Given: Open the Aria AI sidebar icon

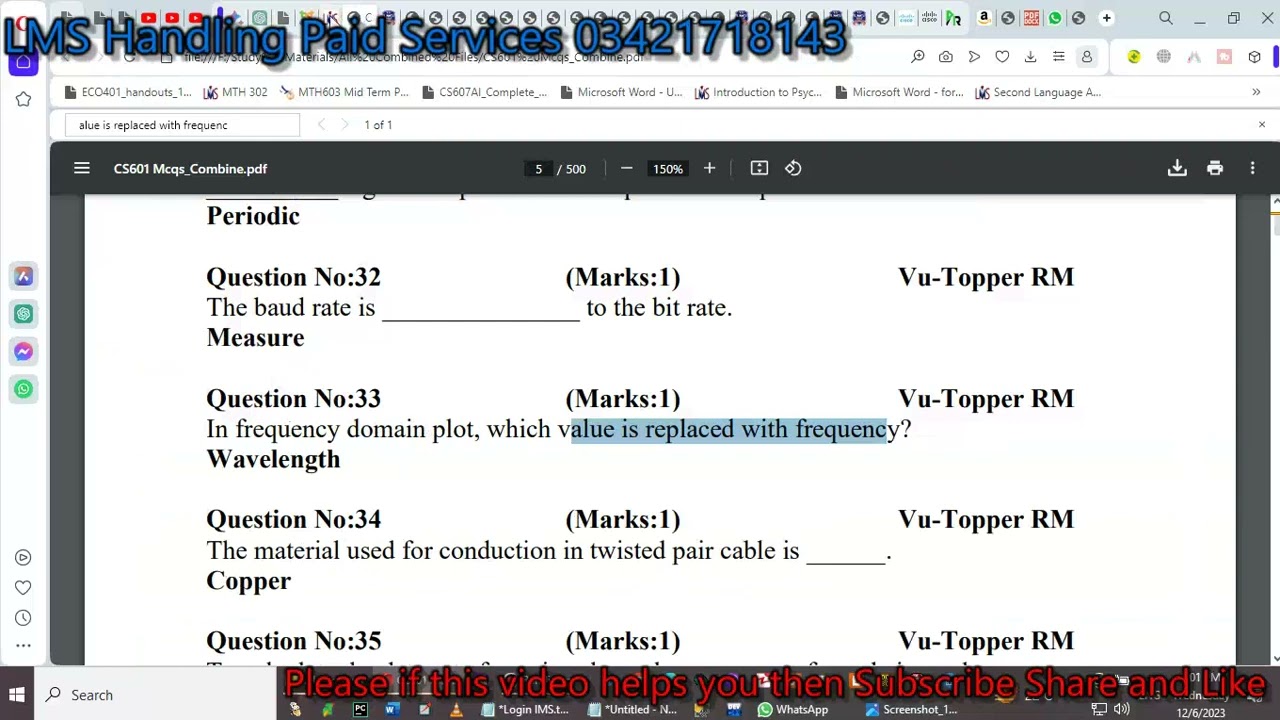Looking at the screenshot, I should (23, 276).
